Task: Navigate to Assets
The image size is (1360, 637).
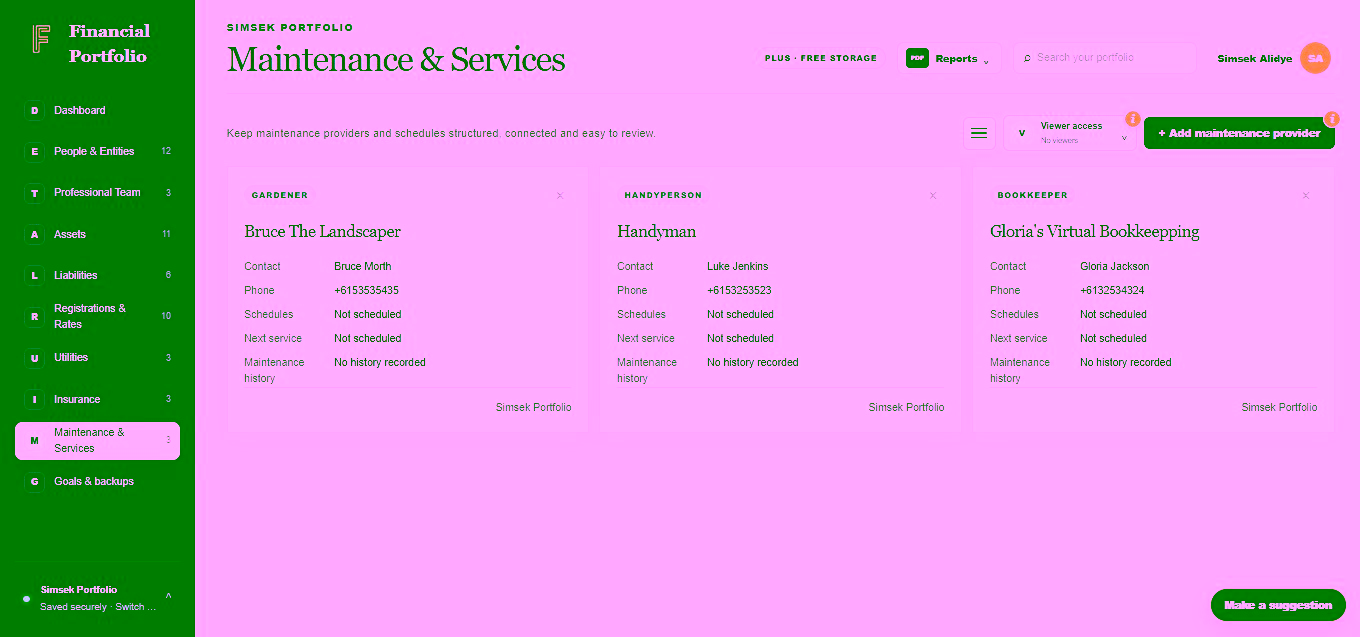Action: pyautogui.click(x=97, y=235)
